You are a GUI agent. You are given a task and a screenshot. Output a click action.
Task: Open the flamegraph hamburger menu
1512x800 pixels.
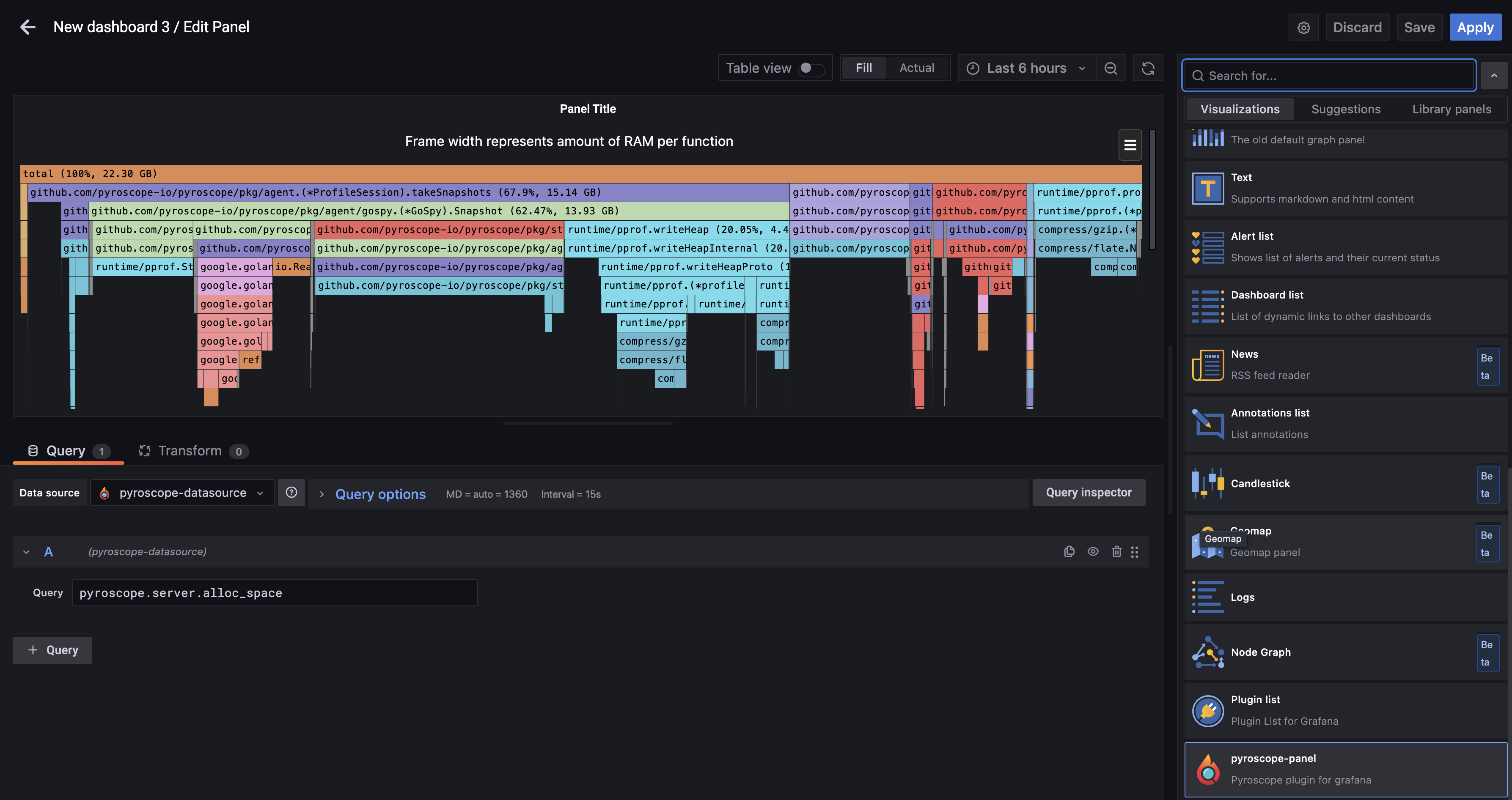[x=1130, y=145]
